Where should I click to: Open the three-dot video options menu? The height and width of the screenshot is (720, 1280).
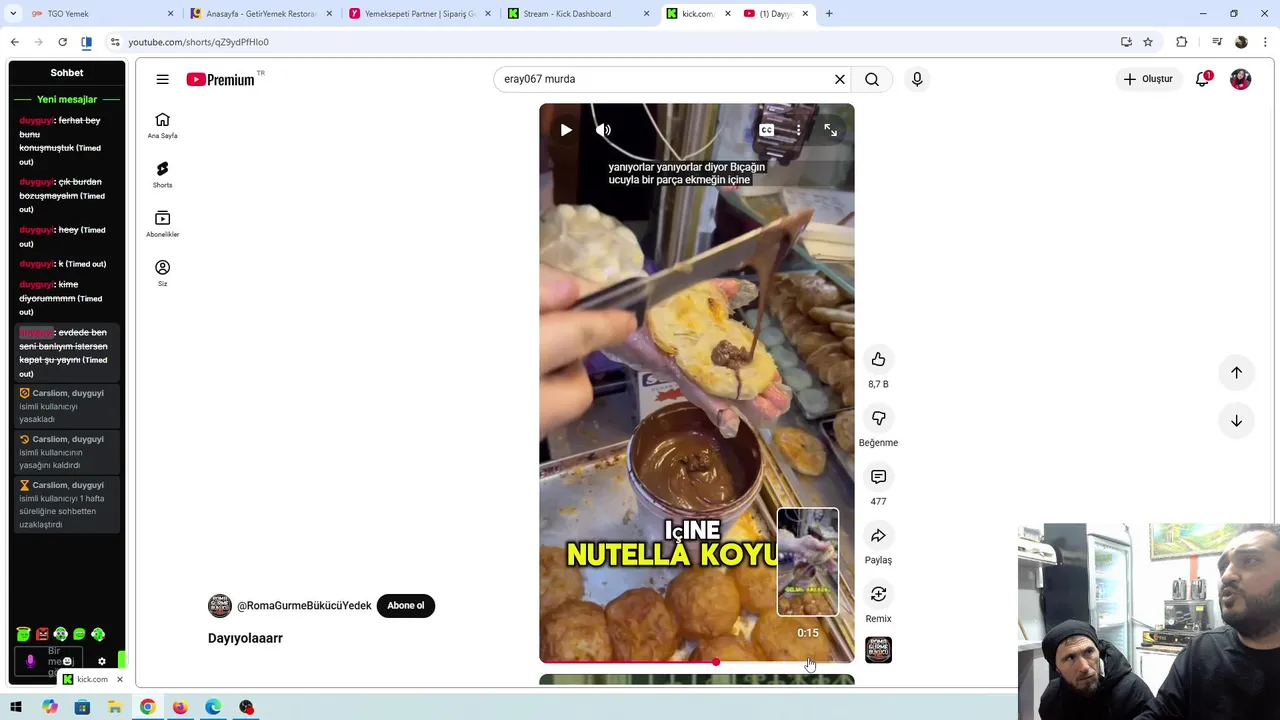798,130
